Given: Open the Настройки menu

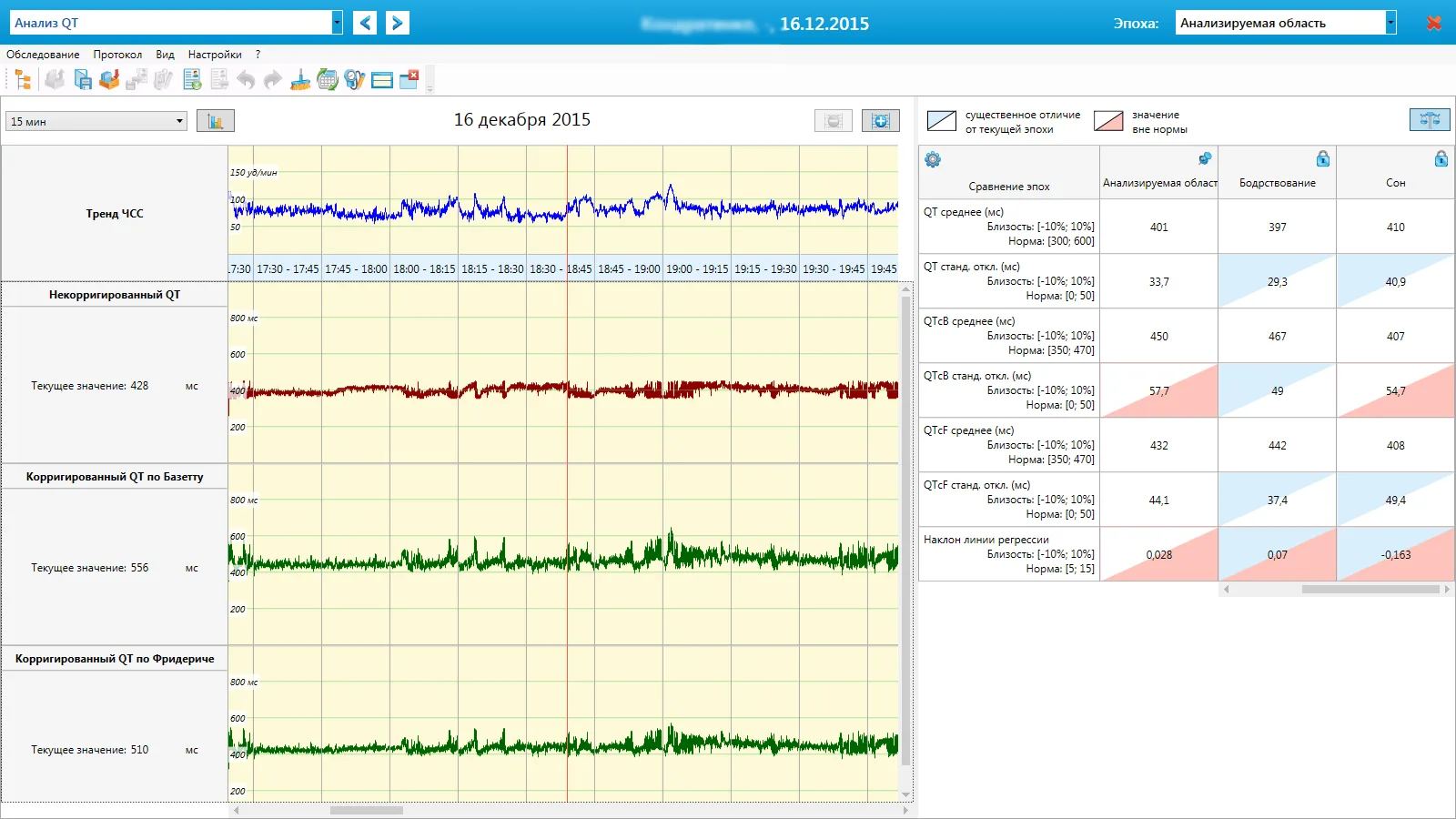Looking at the screenshot, I should (215, 55).
